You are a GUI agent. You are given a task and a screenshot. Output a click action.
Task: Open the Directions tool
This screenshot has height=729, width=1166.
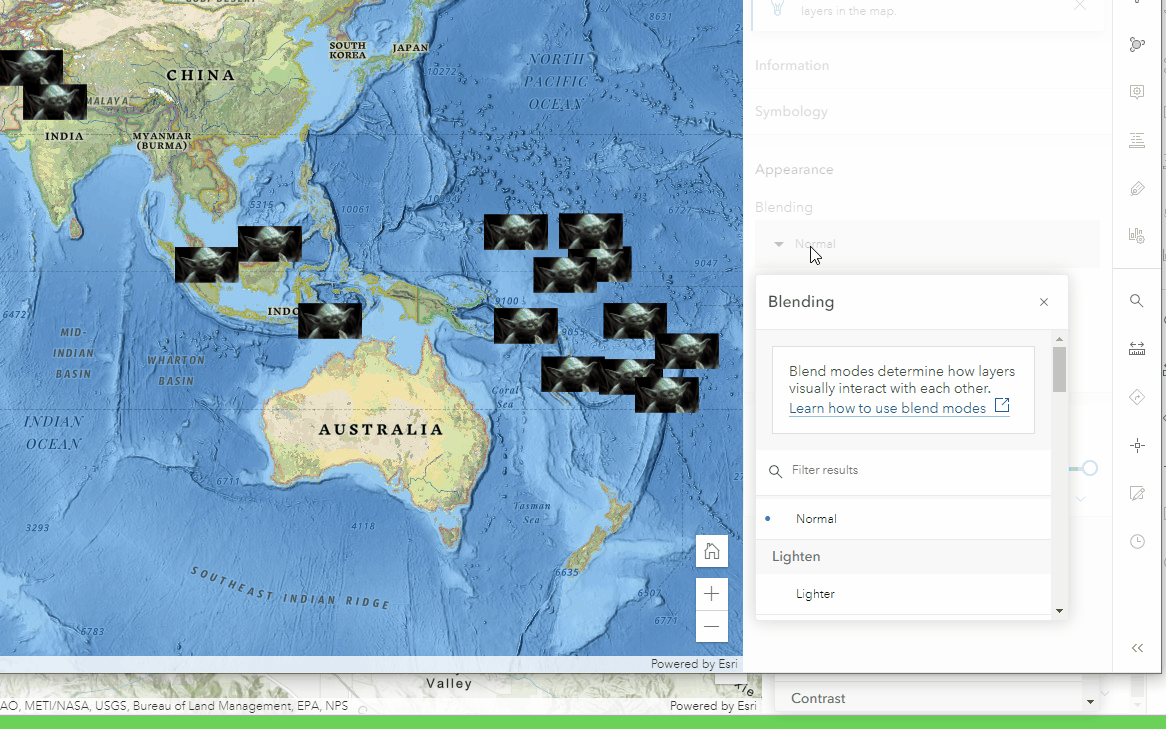point(1136,397)
